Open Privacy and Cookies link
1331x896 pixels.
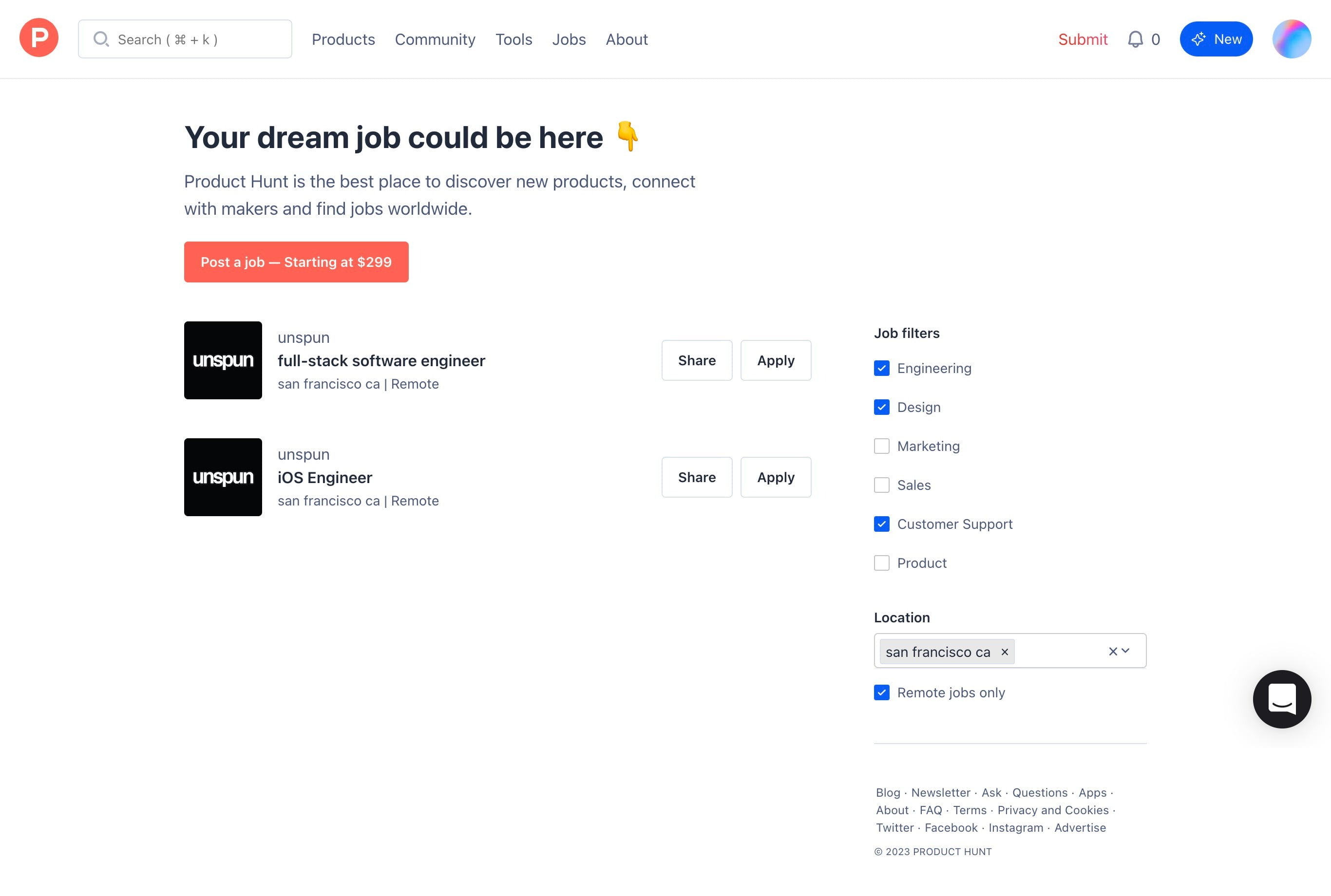tap(1052, 810)
